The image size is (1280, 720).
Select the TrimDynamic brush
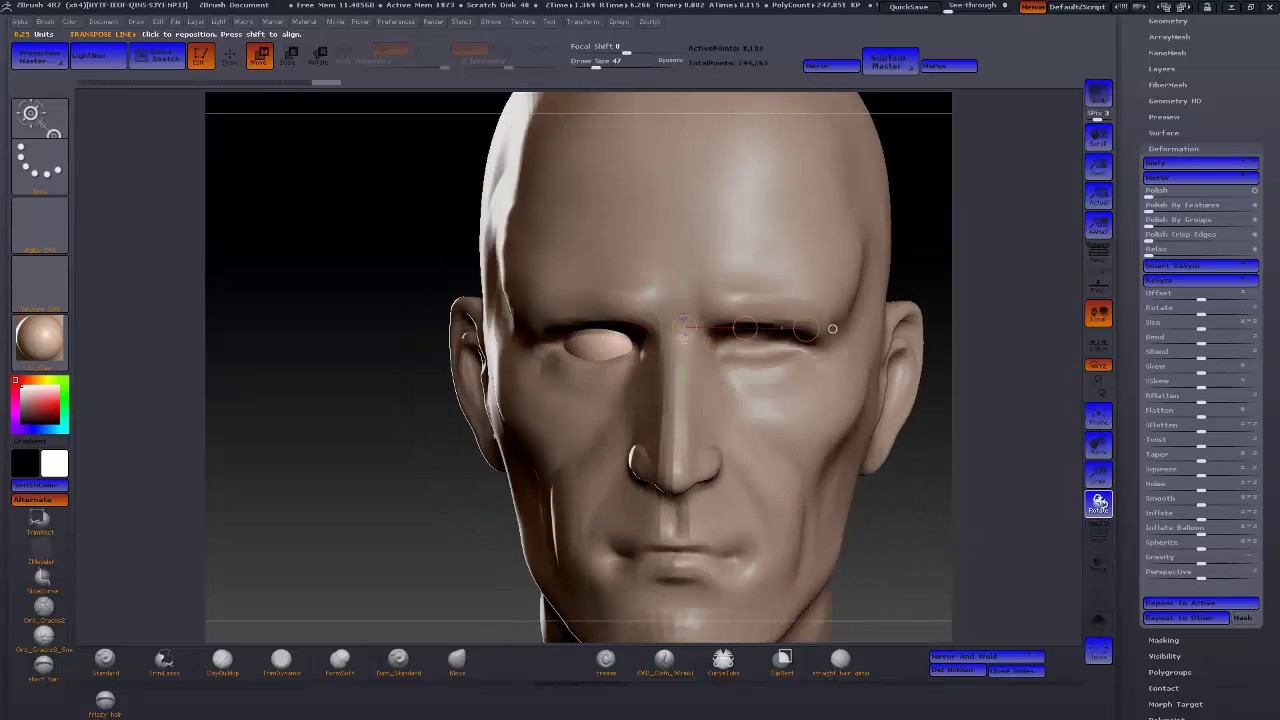click(x=281, y=660)
